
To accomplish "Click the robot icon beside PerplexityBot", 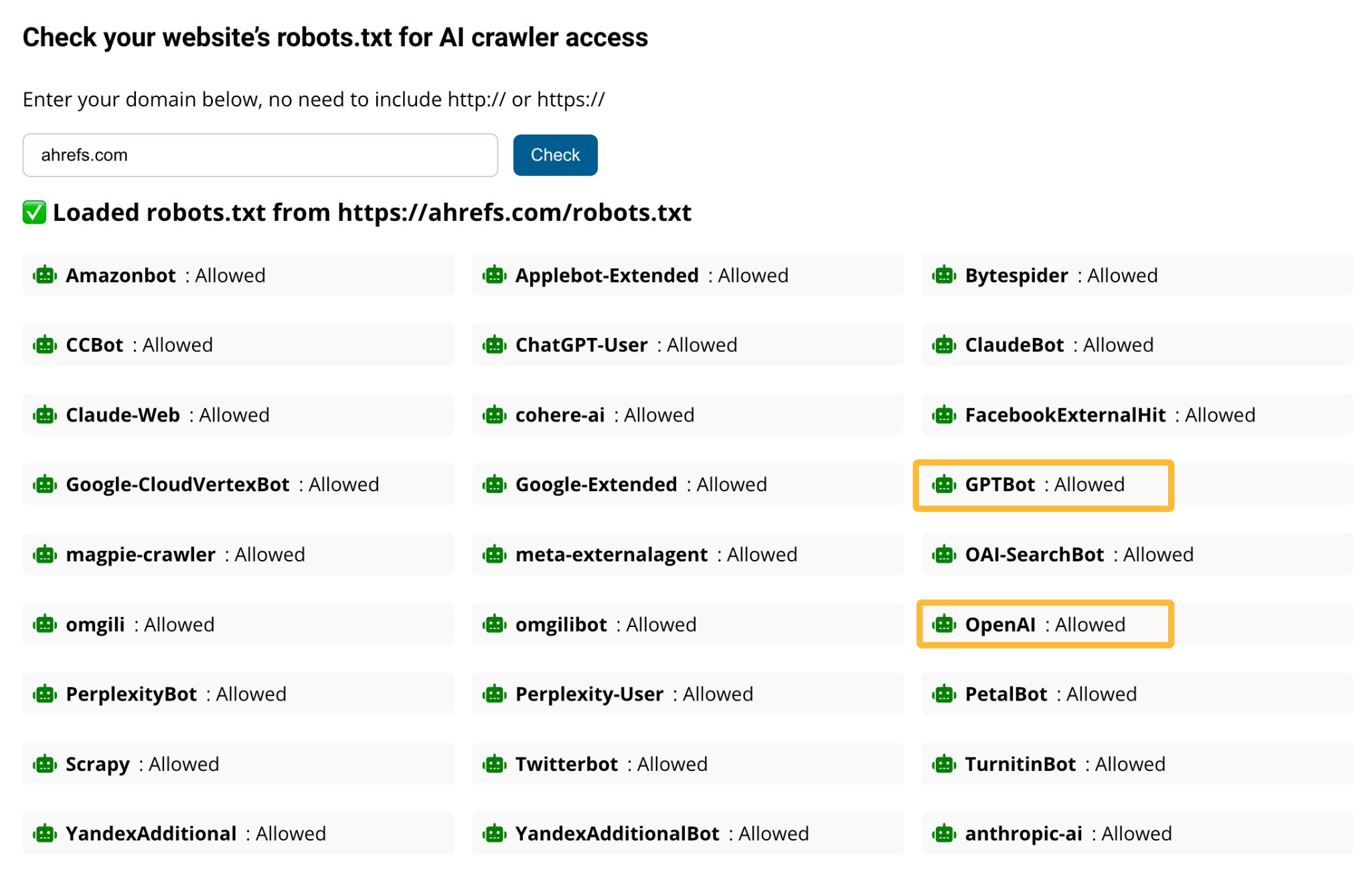I will tap(44, 694).
